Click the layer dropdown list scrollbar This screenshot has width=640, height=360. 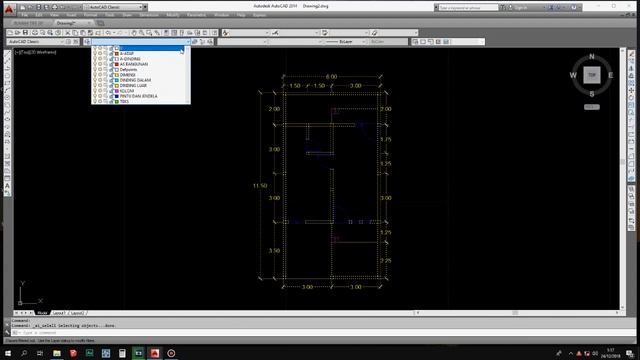pos(188,75)
